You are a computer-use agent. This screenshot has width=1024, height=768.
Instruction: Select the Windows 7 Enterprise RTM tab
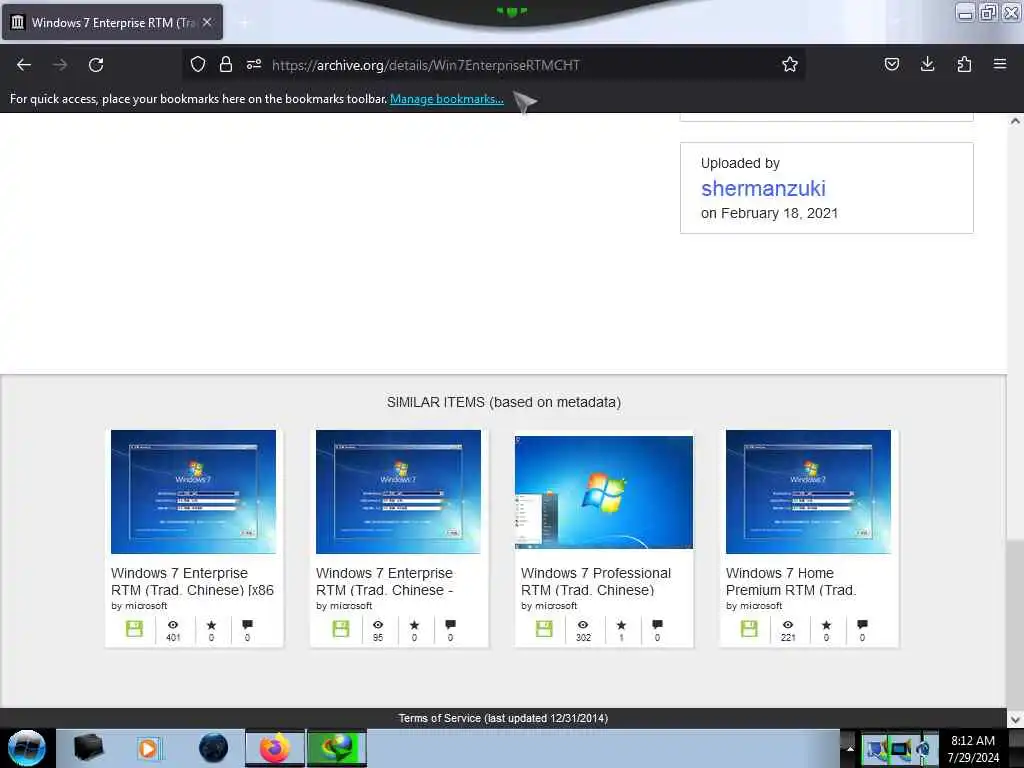pos(112,22)
